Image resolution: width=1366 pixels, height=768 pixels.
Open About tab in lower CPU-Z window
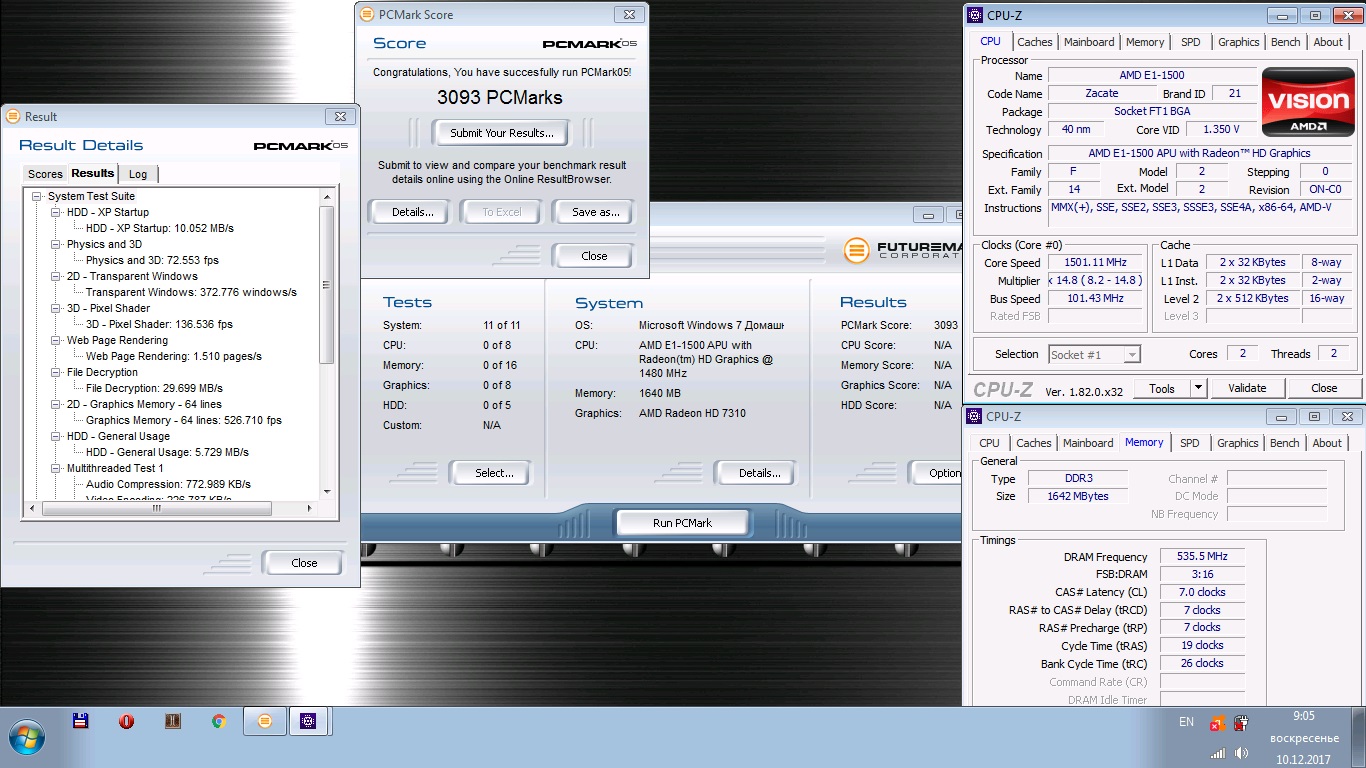1327,443
